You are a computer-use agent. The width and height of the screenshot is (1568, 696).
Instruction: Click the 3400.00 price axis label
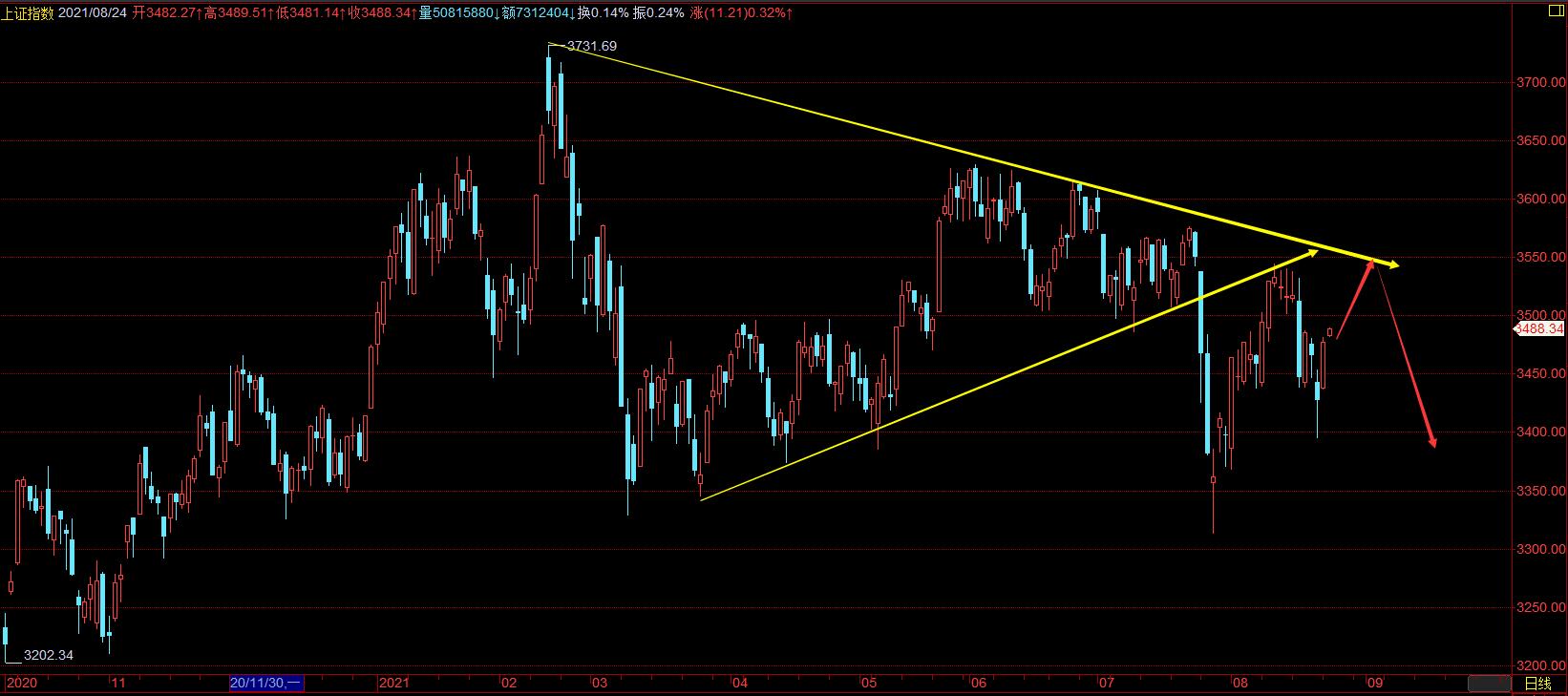[1543, 432]
